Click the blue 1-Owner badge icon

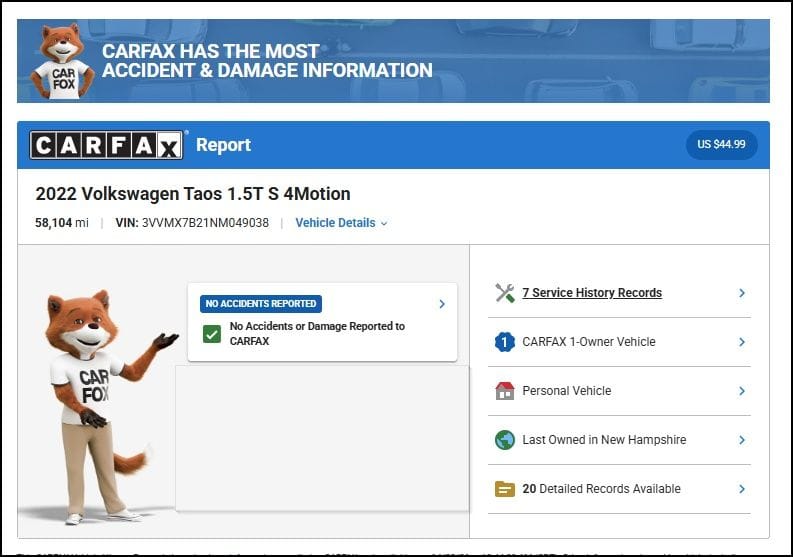point(505,342)
